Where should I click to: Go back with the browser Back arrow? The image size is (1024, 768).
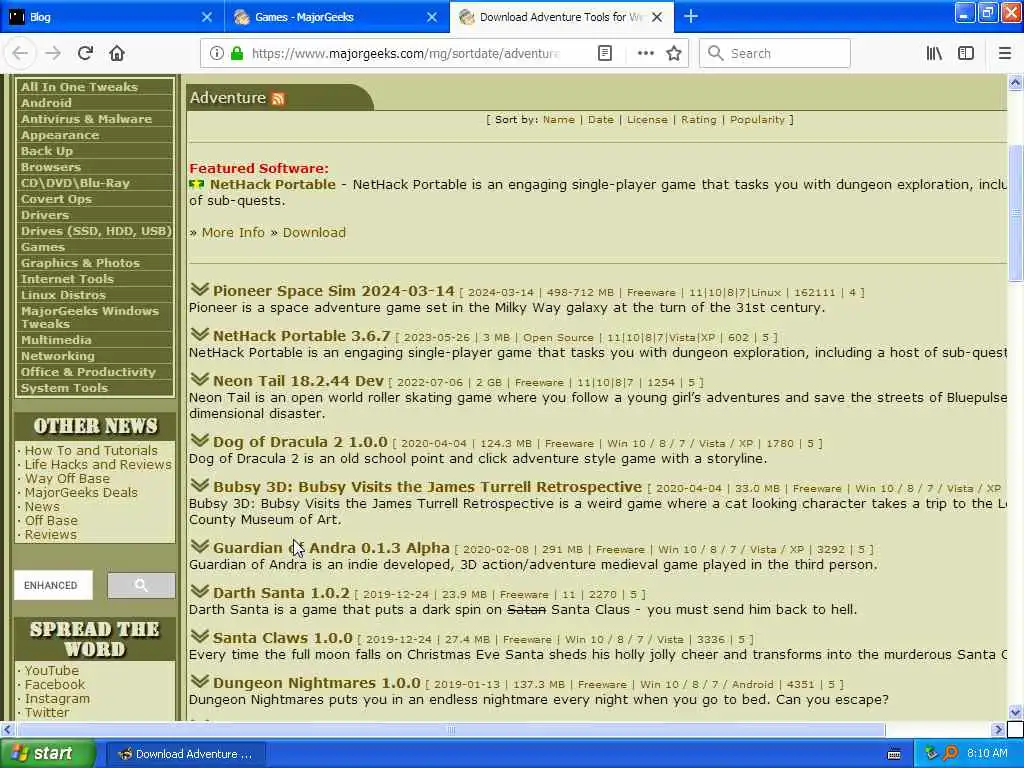[20, 54]
